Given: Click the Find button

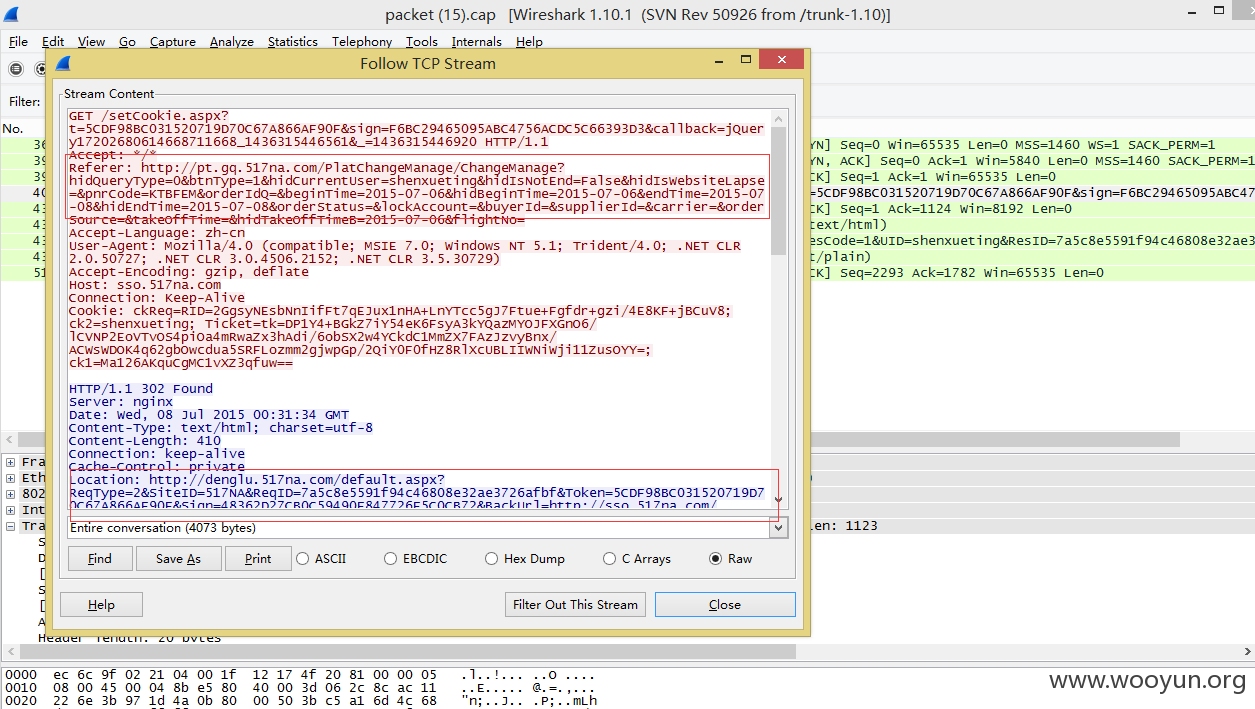Looking at the screenshot, I should pos(100,559).
